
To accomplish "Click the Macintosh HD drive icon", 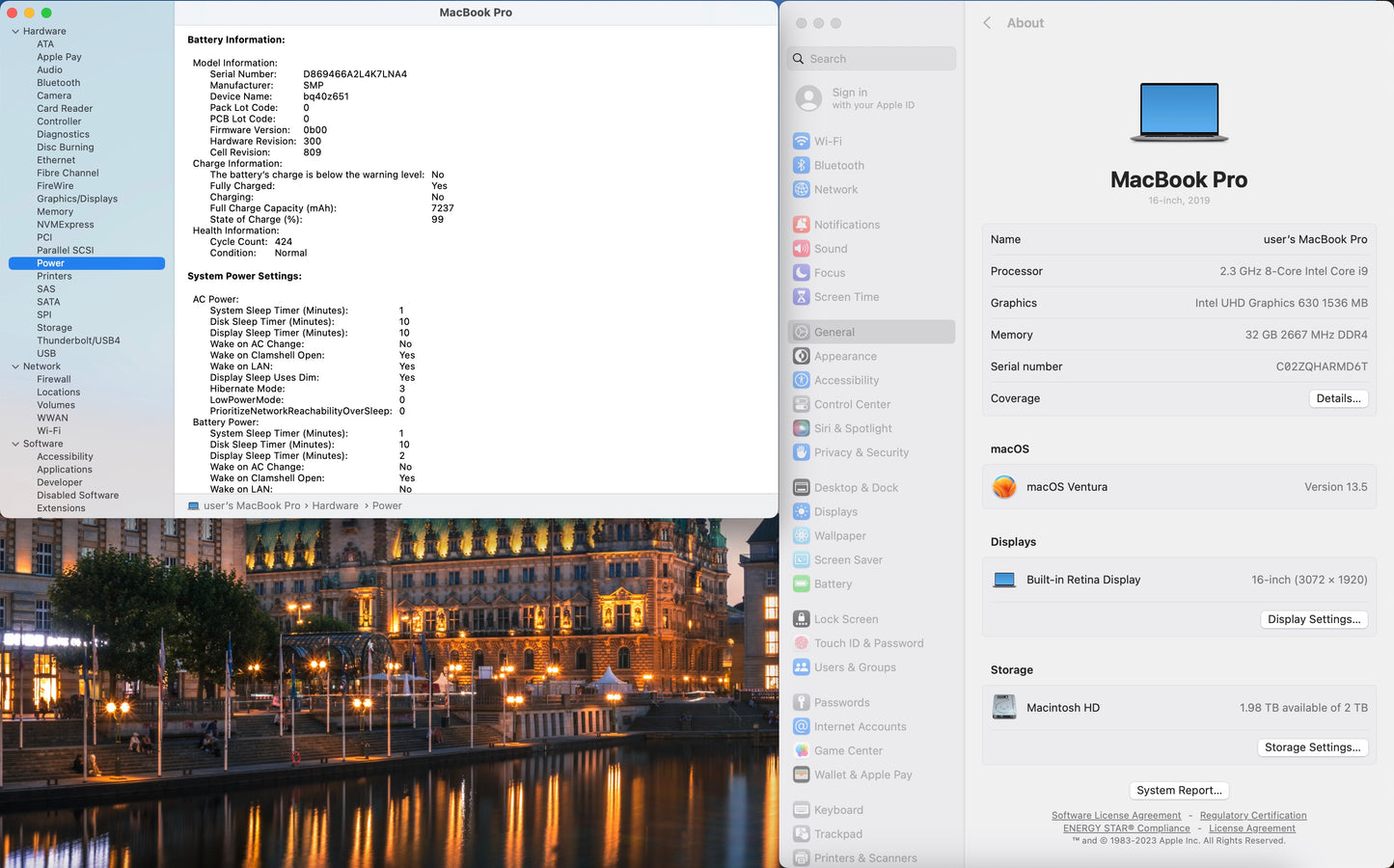I will pos(1004,708).
